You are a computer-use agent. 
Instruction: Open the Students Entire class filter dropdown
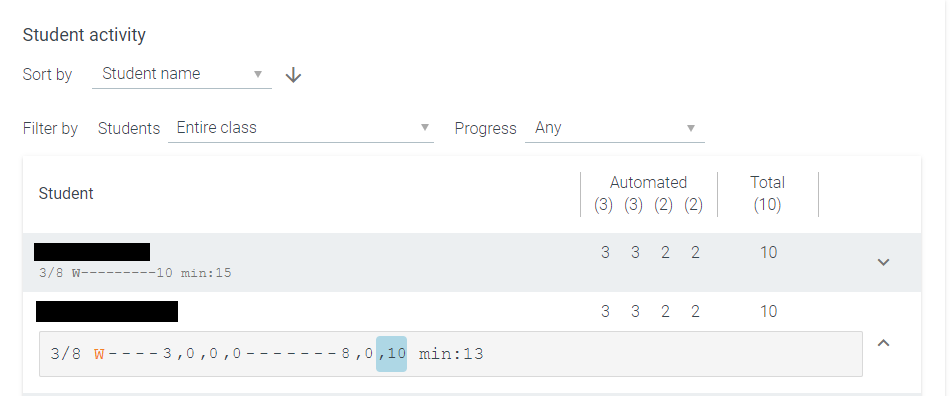coord(301,128)
